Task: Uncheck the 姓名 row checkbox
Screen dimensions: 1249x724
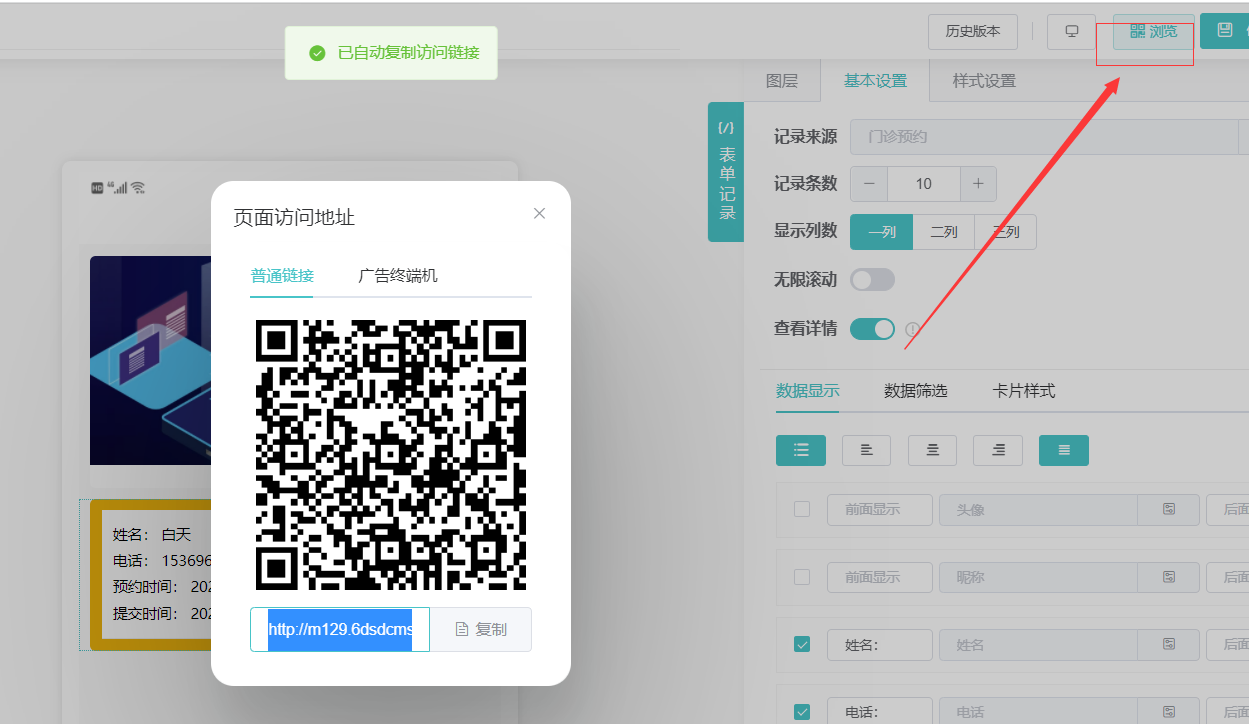Action: click(x=802, y=645)
